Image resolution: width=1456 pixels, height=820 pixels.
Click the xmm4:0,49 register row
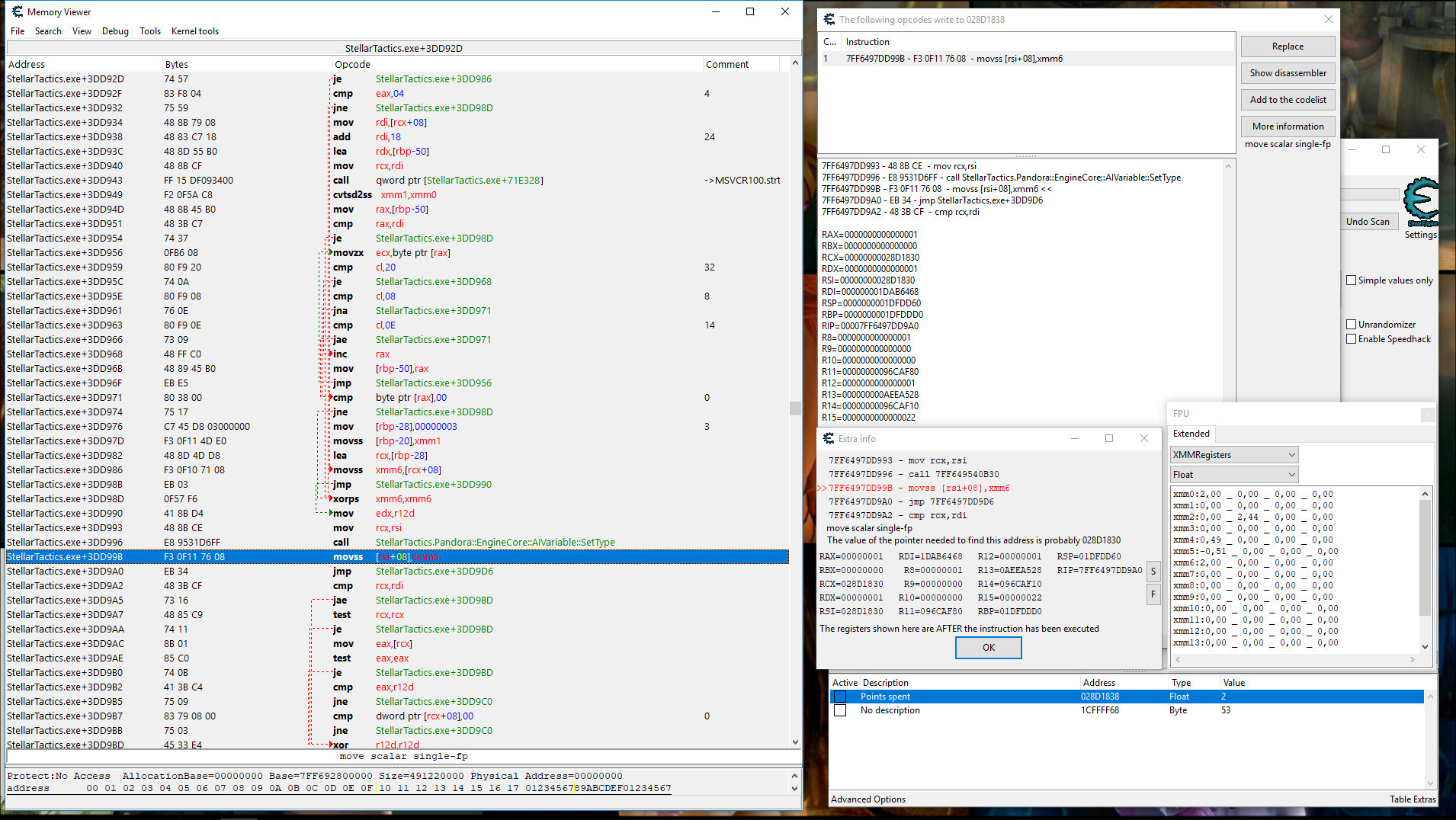[1252, 540]
